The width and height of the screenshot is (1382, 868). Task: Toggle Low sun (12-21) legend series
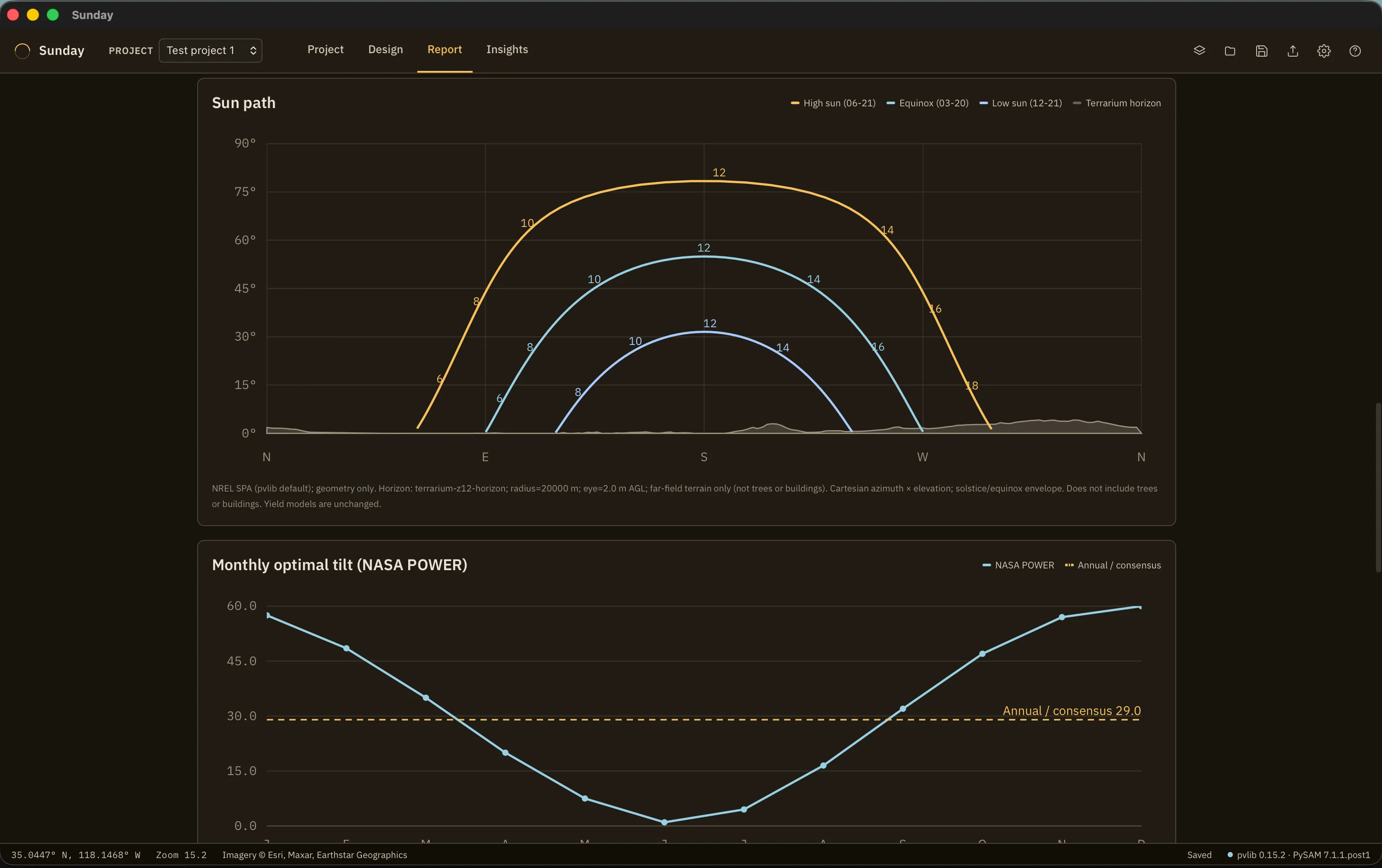click(1021, 103)
